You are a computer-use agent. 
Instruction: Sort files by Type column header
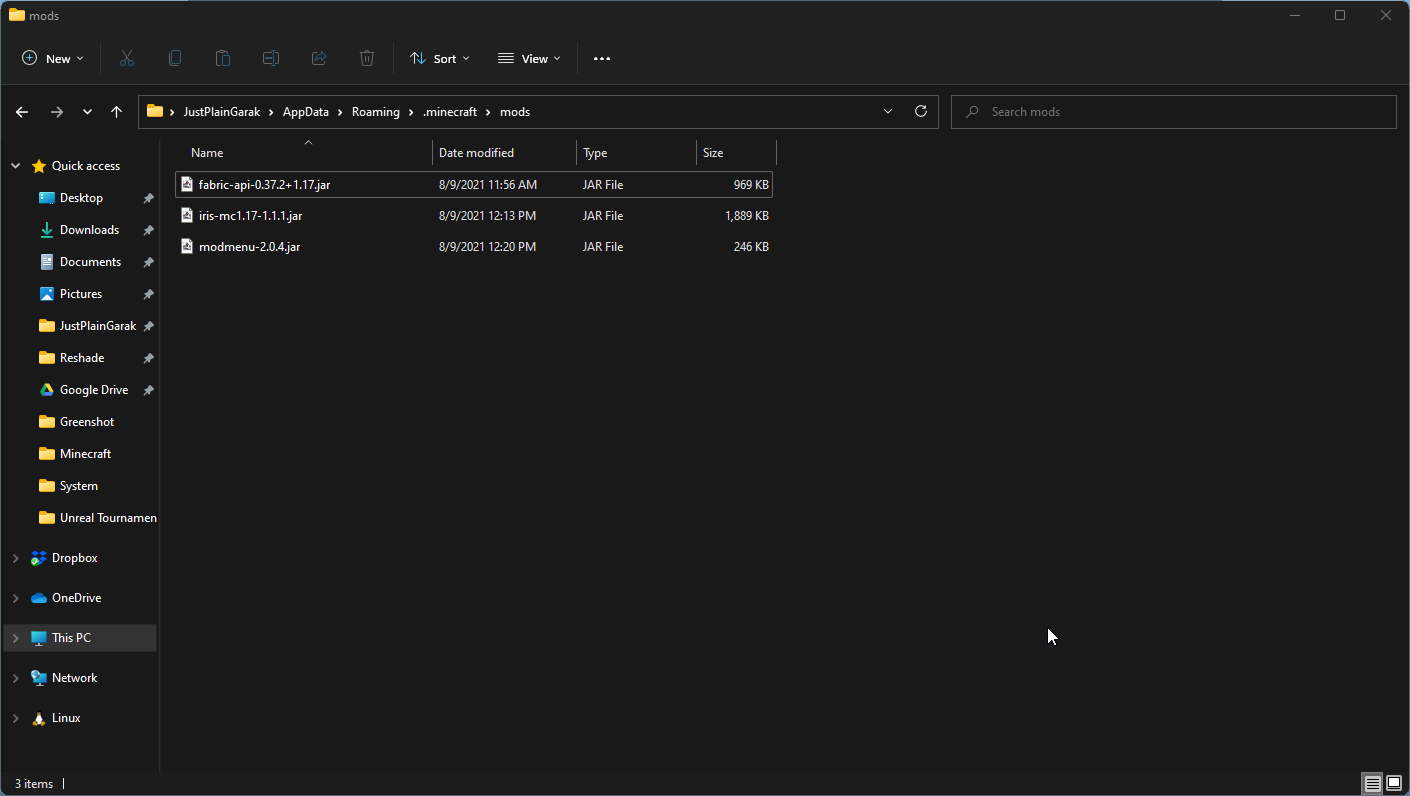pyautogui.click(x=637, y=153)
